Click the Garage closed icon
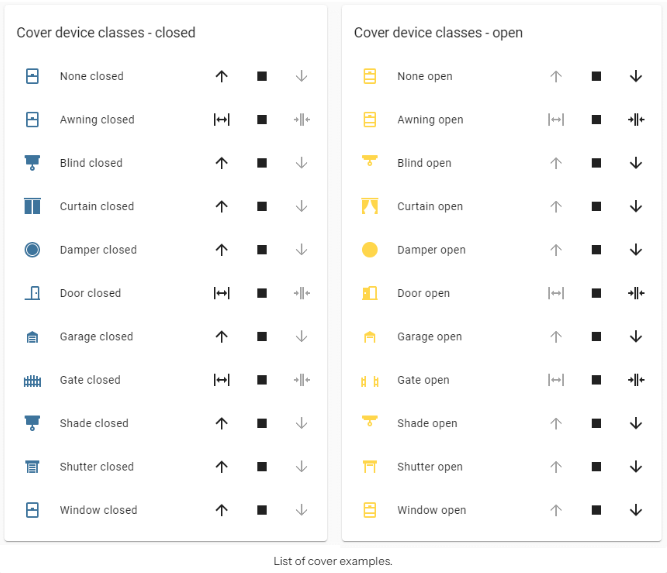This screenshot has width=667, height=573. coord(32,337)
